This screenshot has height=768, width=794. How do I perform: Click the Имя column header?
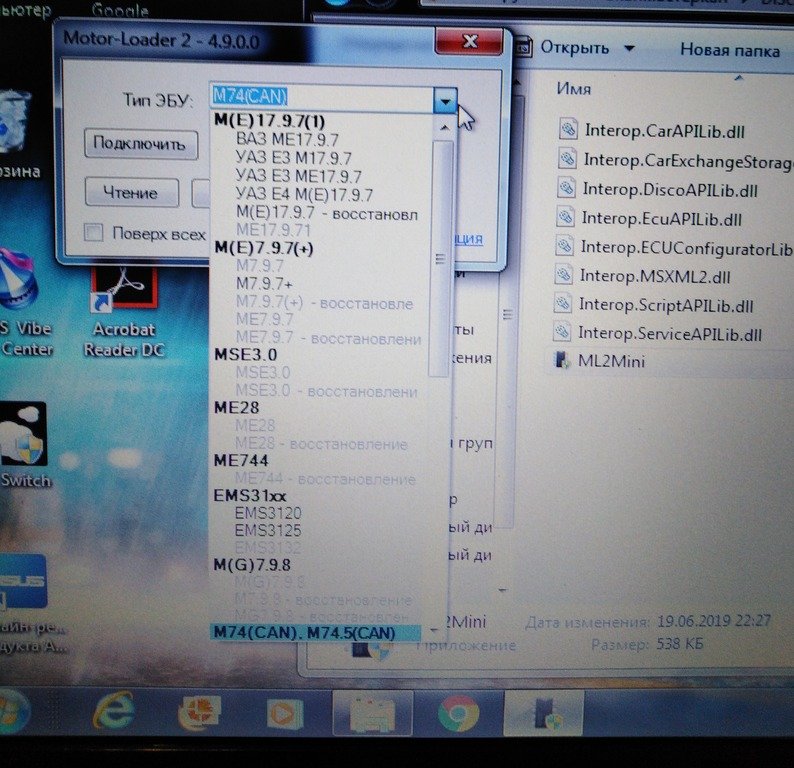(573, 89)
